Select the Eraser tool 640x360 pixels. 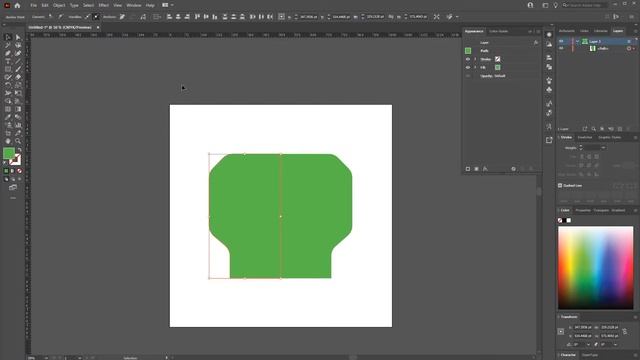(x=18, y=77)
